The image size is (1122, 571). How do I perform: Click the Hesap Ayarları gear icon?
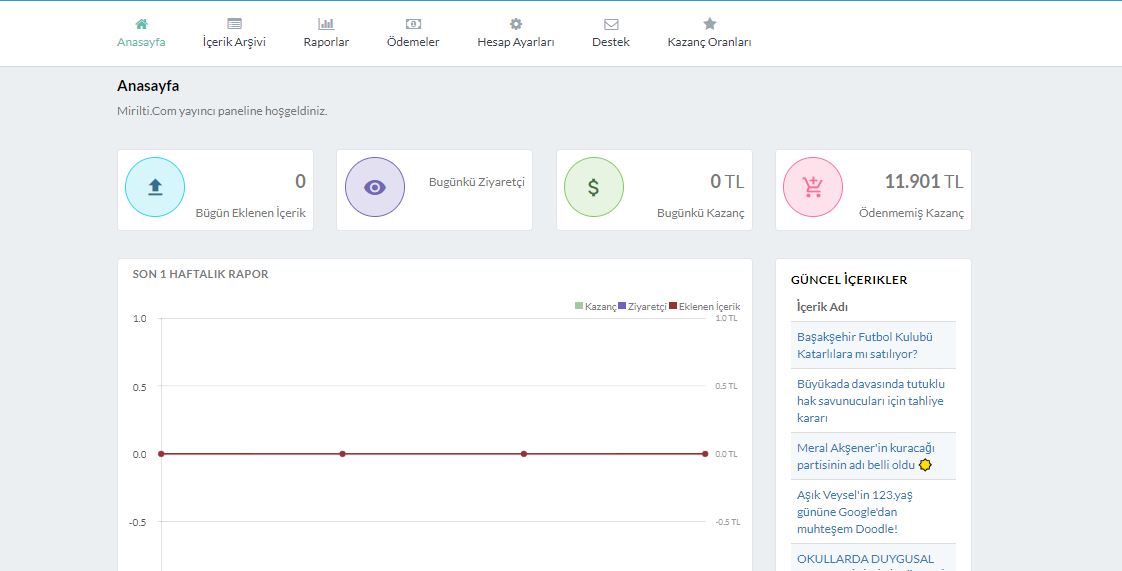pyautogui.click(x=516, y=24)
